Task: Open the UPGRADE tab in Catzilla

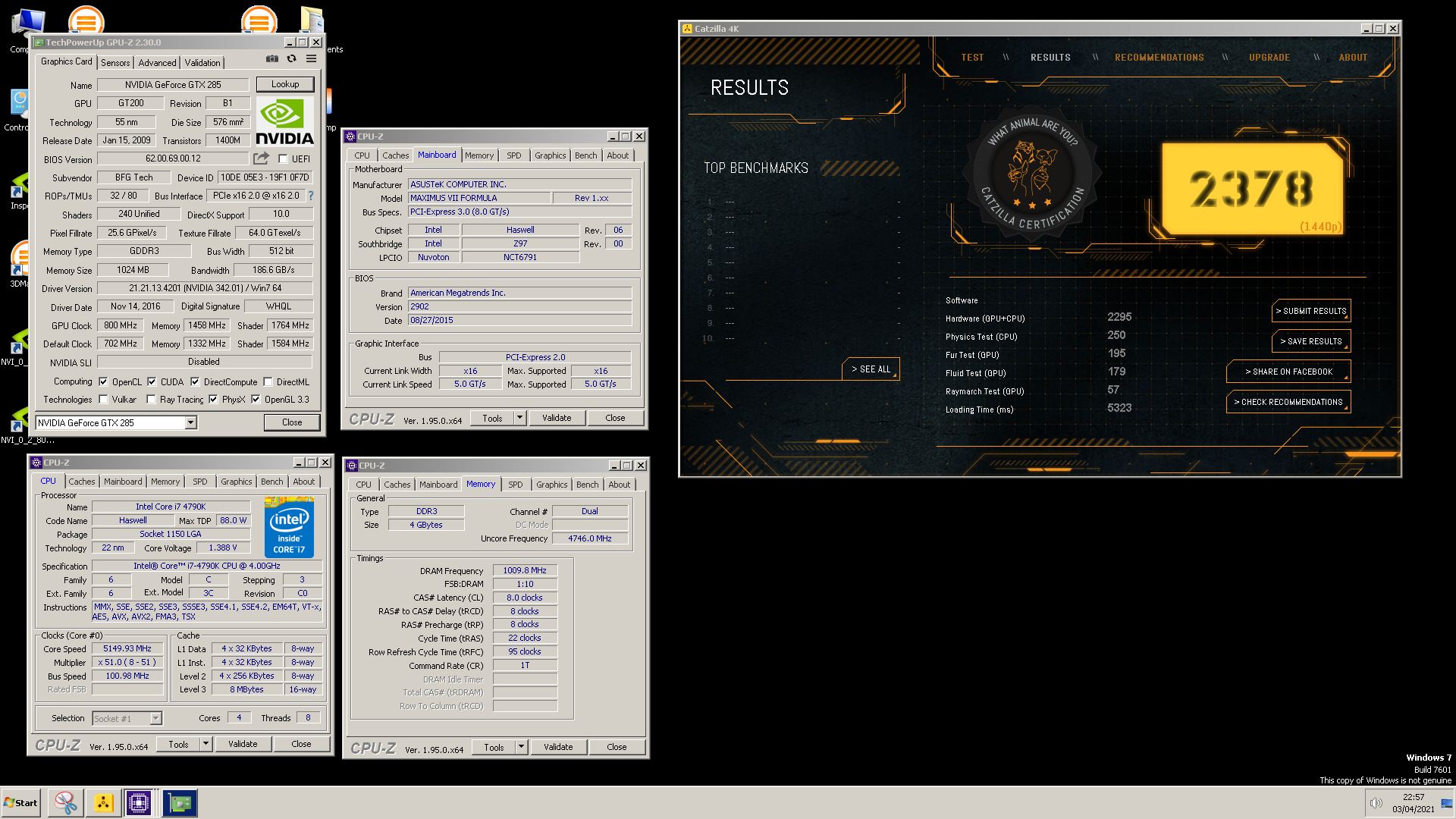Action: [1269, 58]
